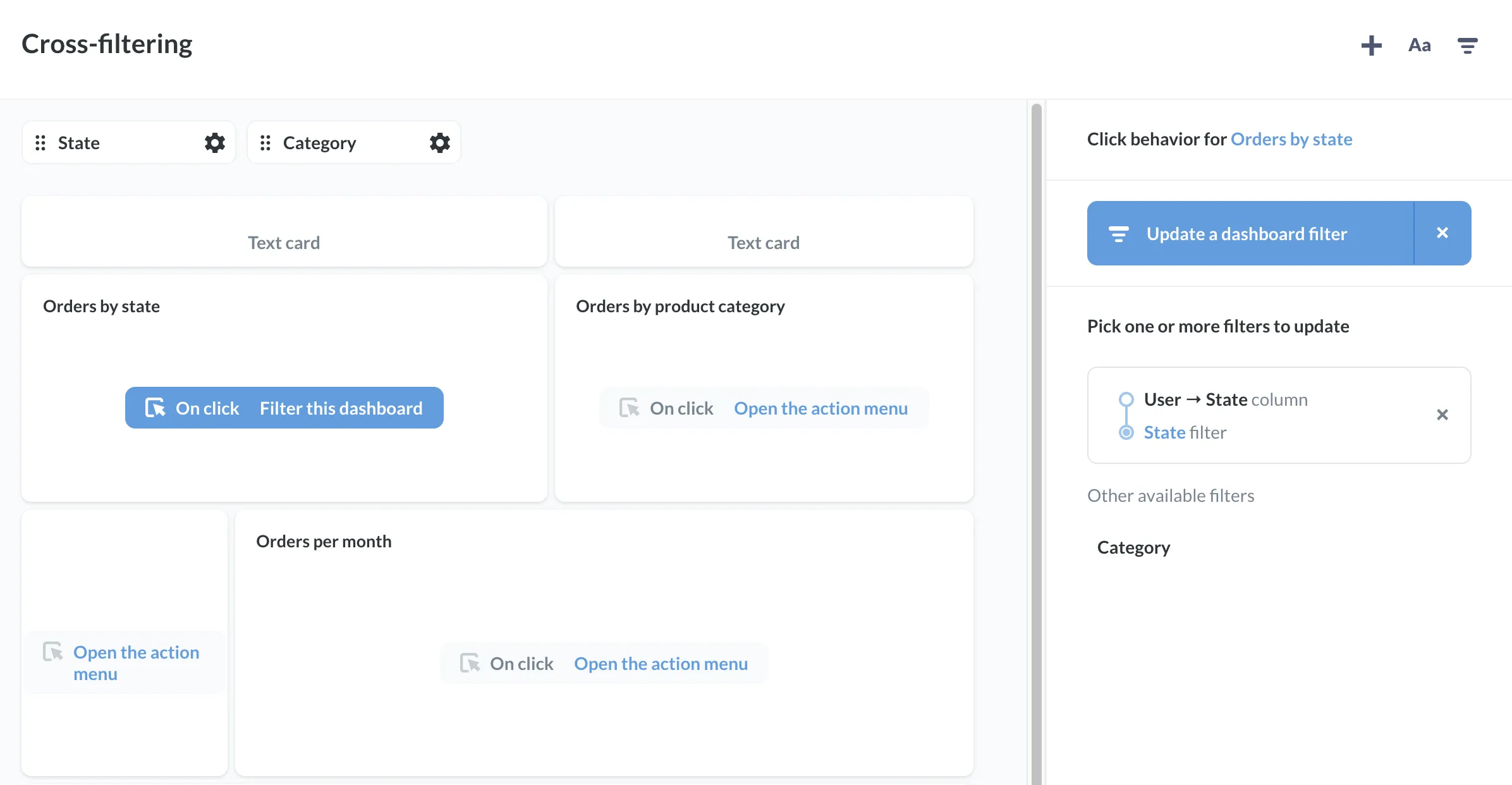The height and width of the screenshot is (785, 1512).
Task: Select the User → State column connector circle
Action: click(x=1125, y=399)
